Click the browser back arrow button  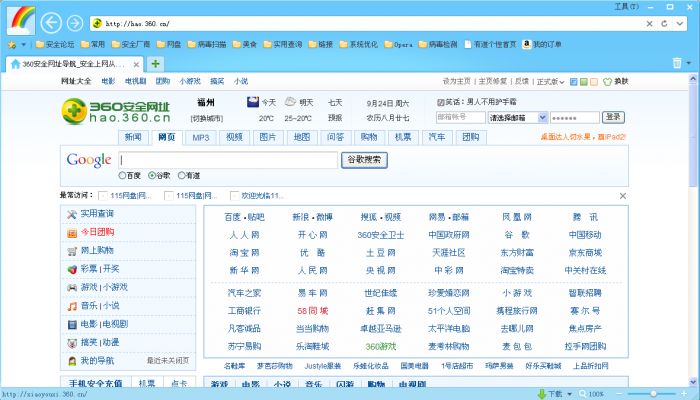click(51, 23)
